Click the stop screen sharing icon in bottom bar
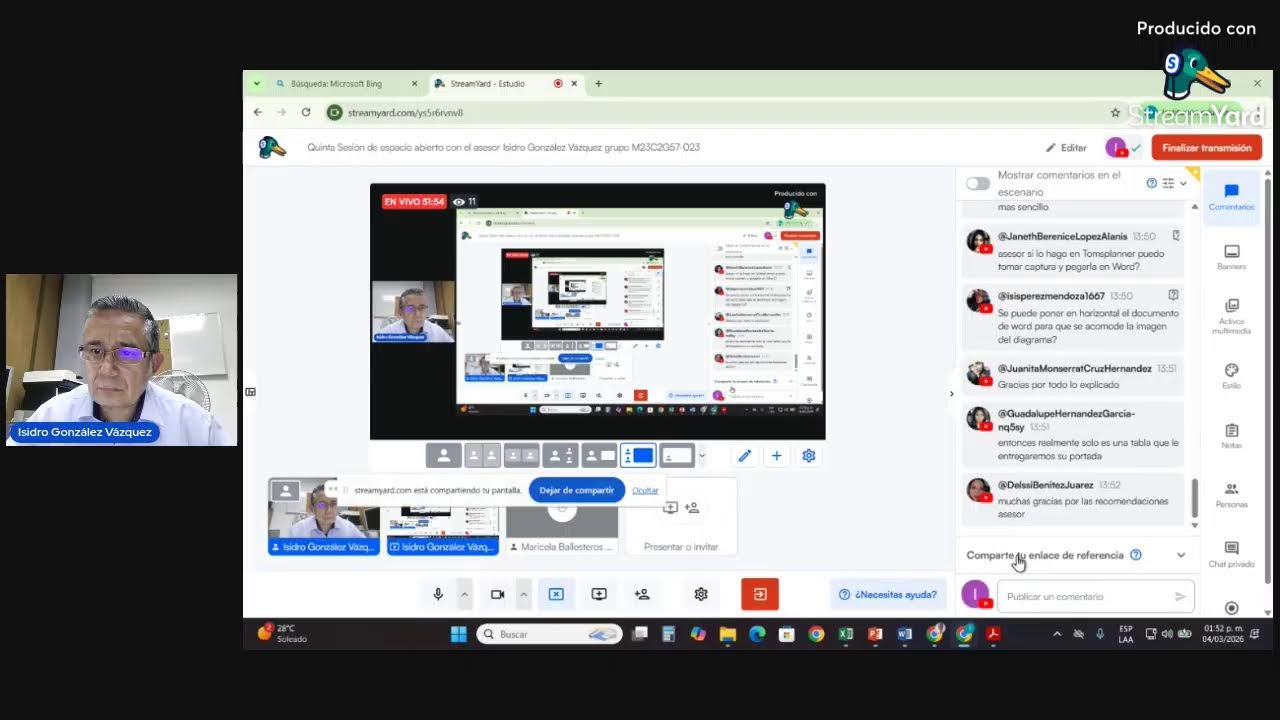 coord(556,594)
